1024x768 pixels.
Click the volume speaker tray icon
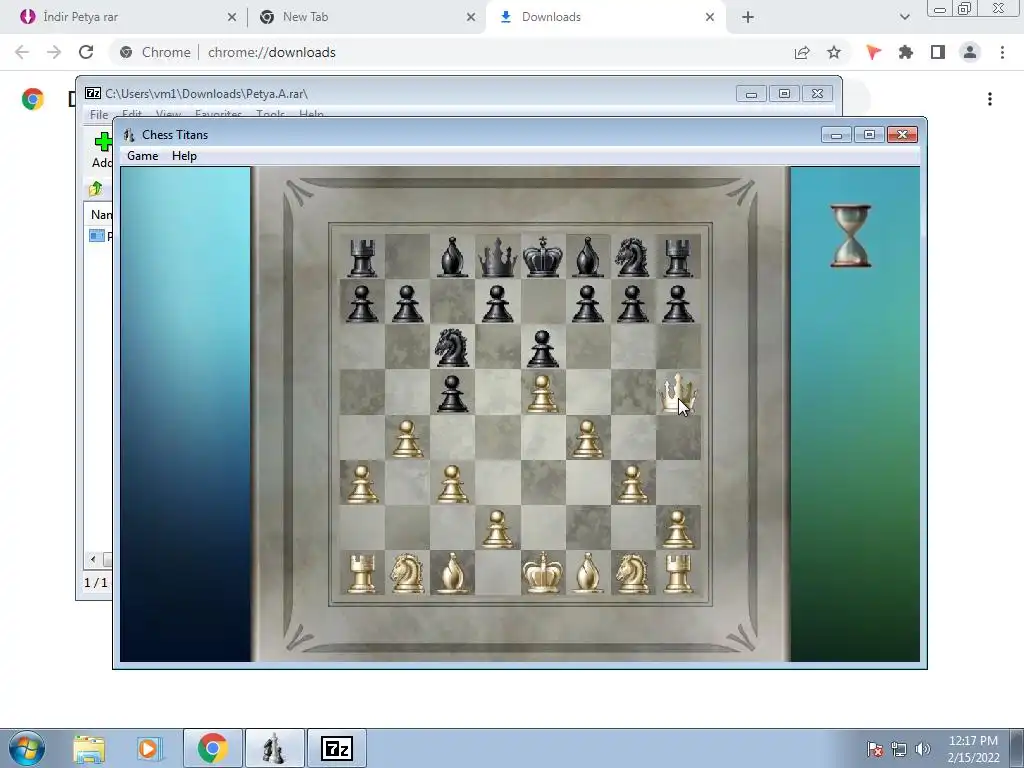[x=923, y=749]
